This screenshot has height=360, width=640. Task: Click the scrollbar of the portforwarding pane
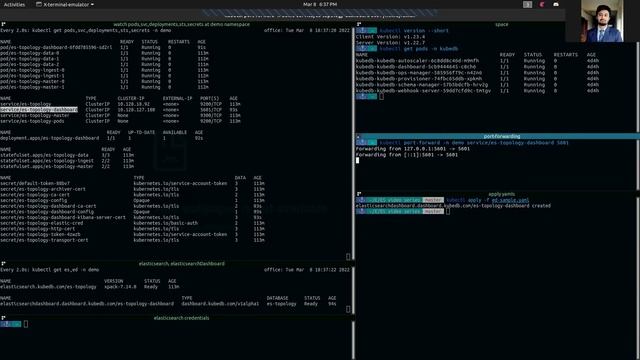click(x=638, y=164)
